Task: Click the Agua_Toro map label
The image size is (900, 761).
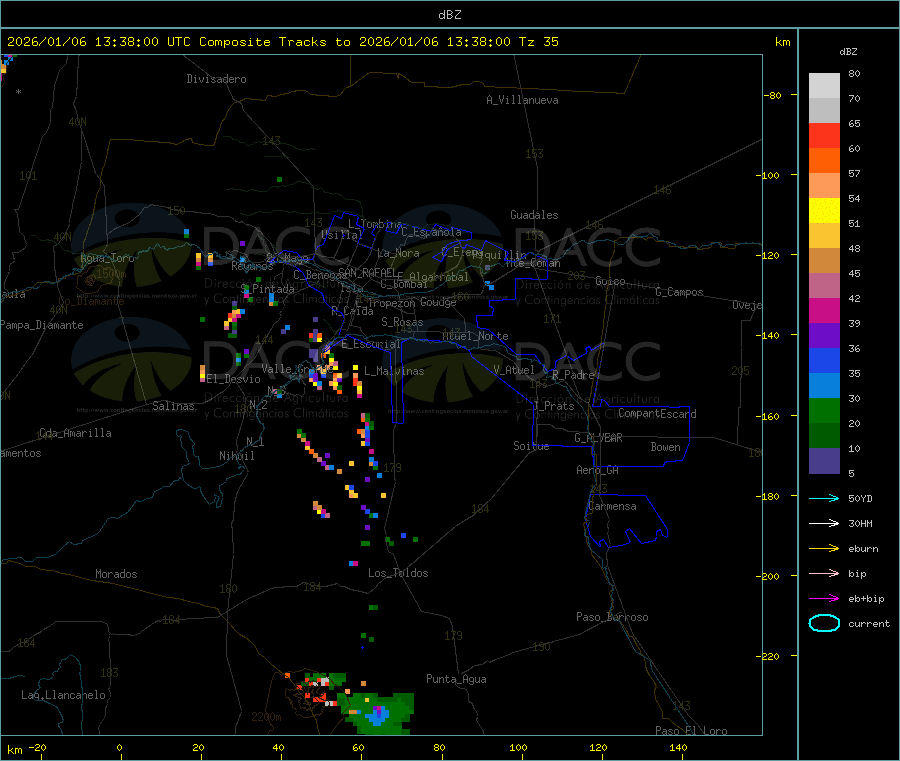Action: tap(107, 258)
